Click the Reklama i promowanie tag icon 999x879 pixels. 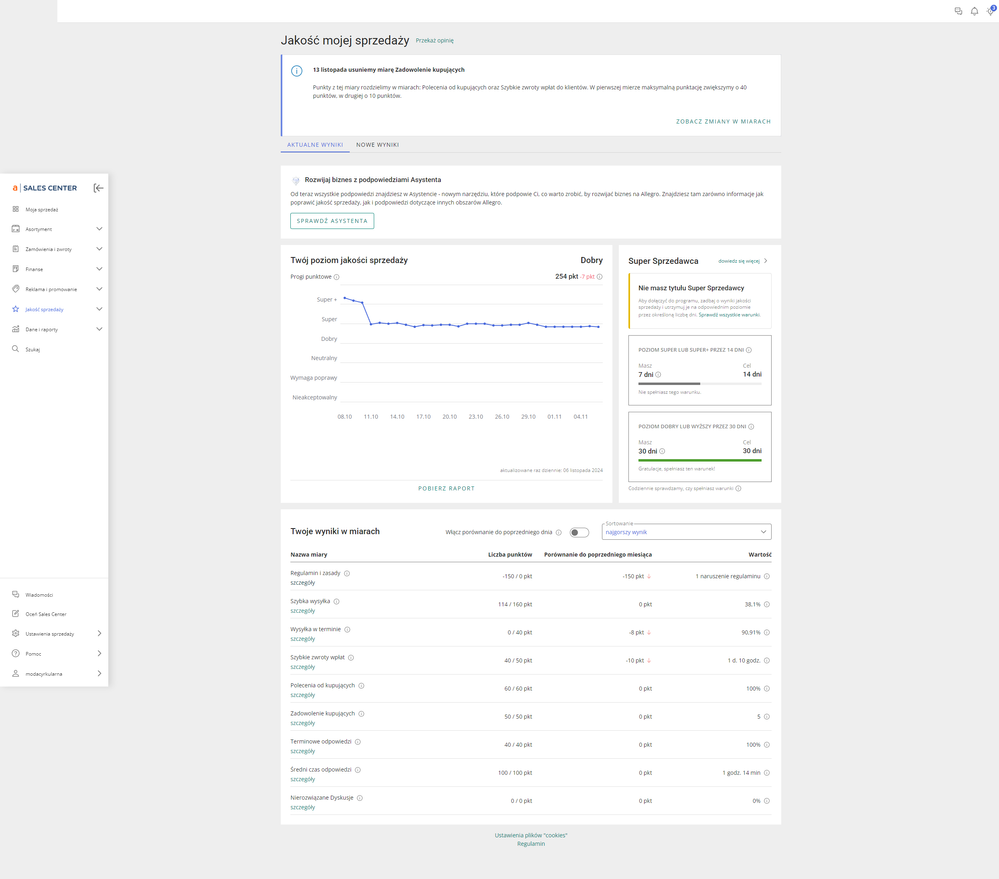(16, 289)
